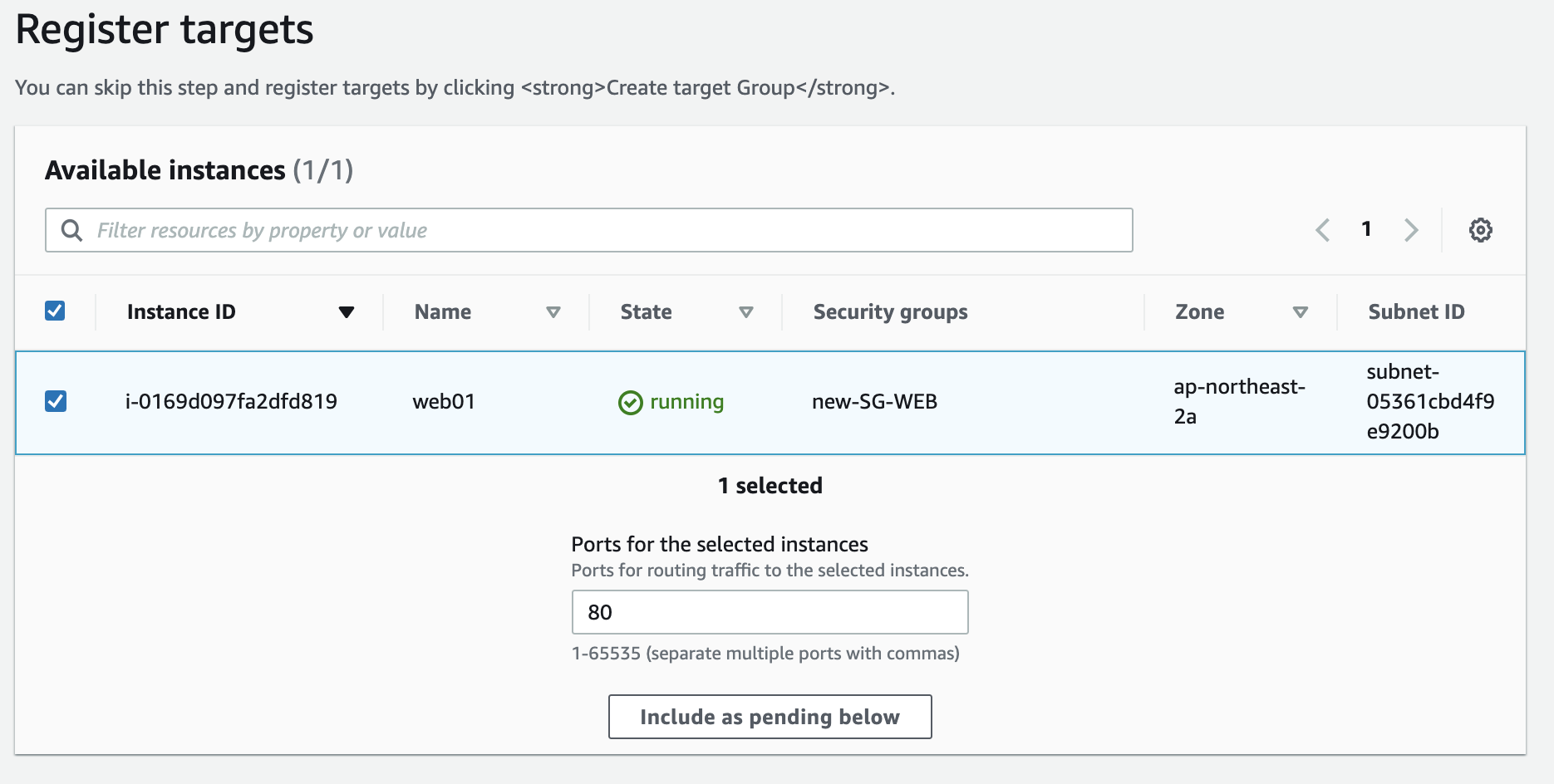Sort the Zone column

pos(1301,312)
